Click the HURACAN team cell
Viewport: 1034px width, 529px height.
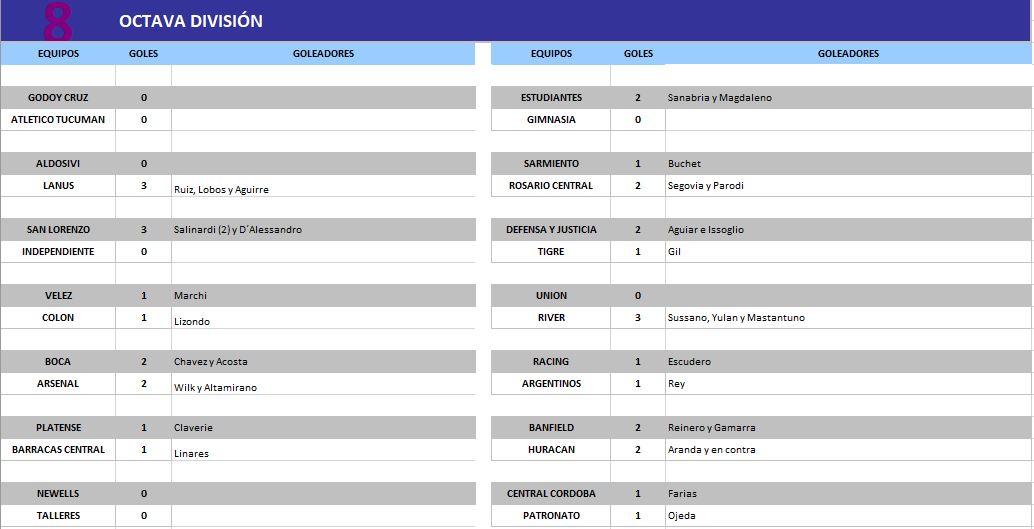[x=551, y=449]
